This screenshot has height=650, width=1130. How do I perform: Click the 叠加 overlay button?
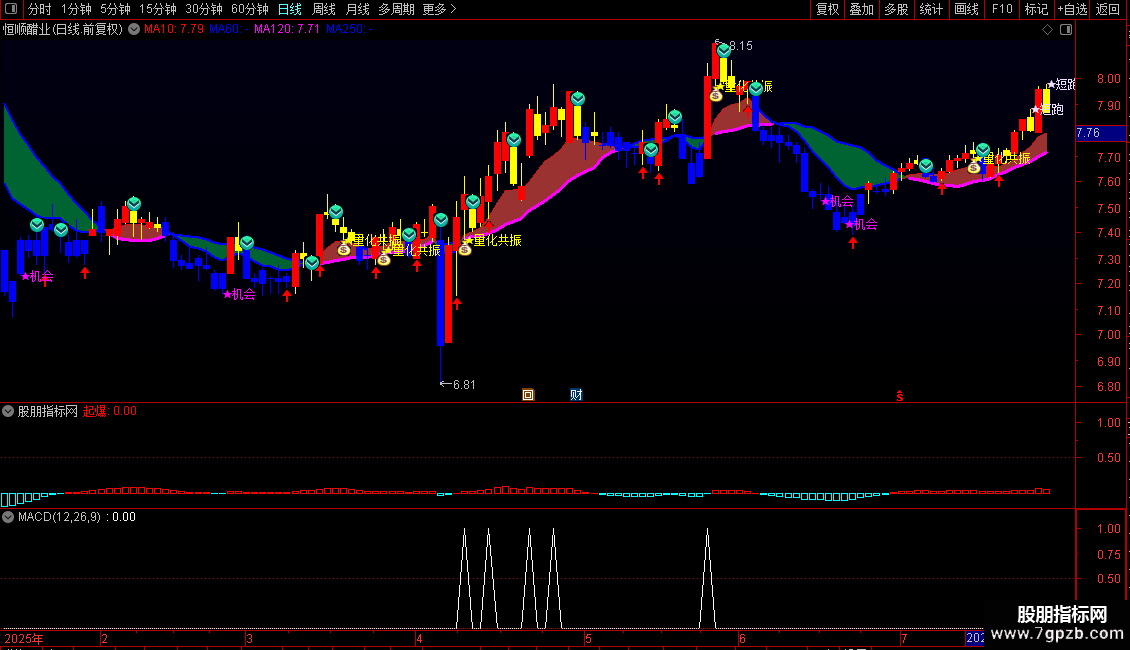click(861, 9)
